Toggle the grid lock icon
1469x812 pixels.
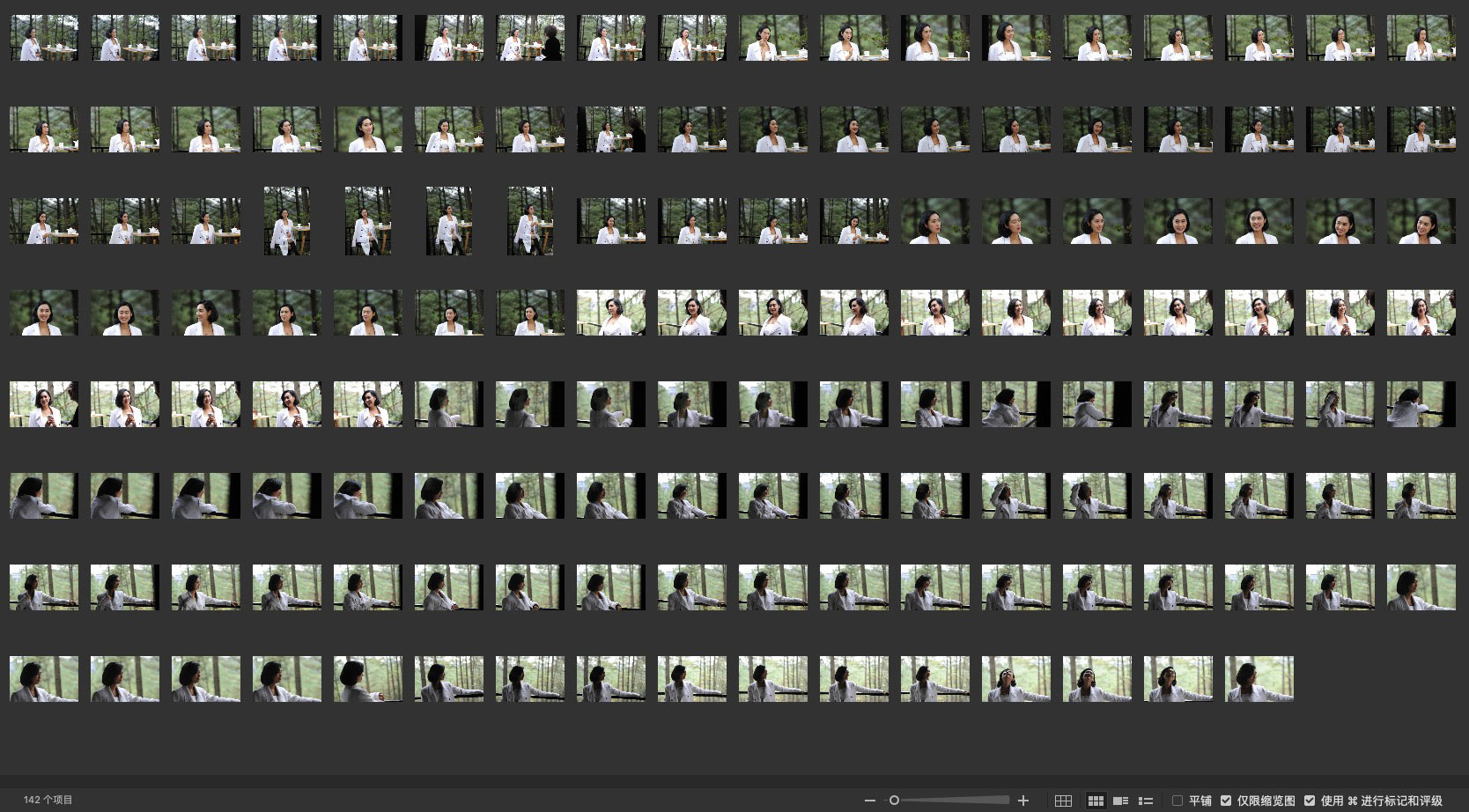1063,801
